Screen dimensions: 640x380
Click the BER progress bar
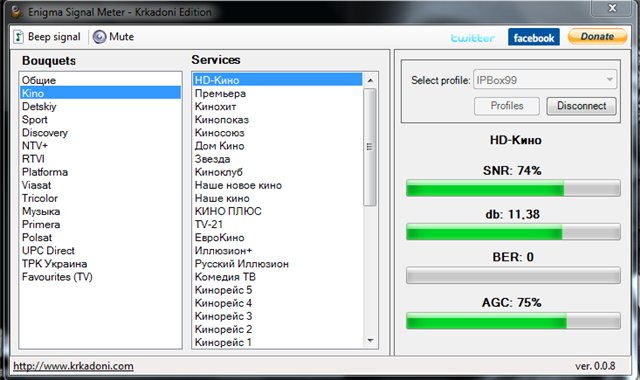pos(513,276)
